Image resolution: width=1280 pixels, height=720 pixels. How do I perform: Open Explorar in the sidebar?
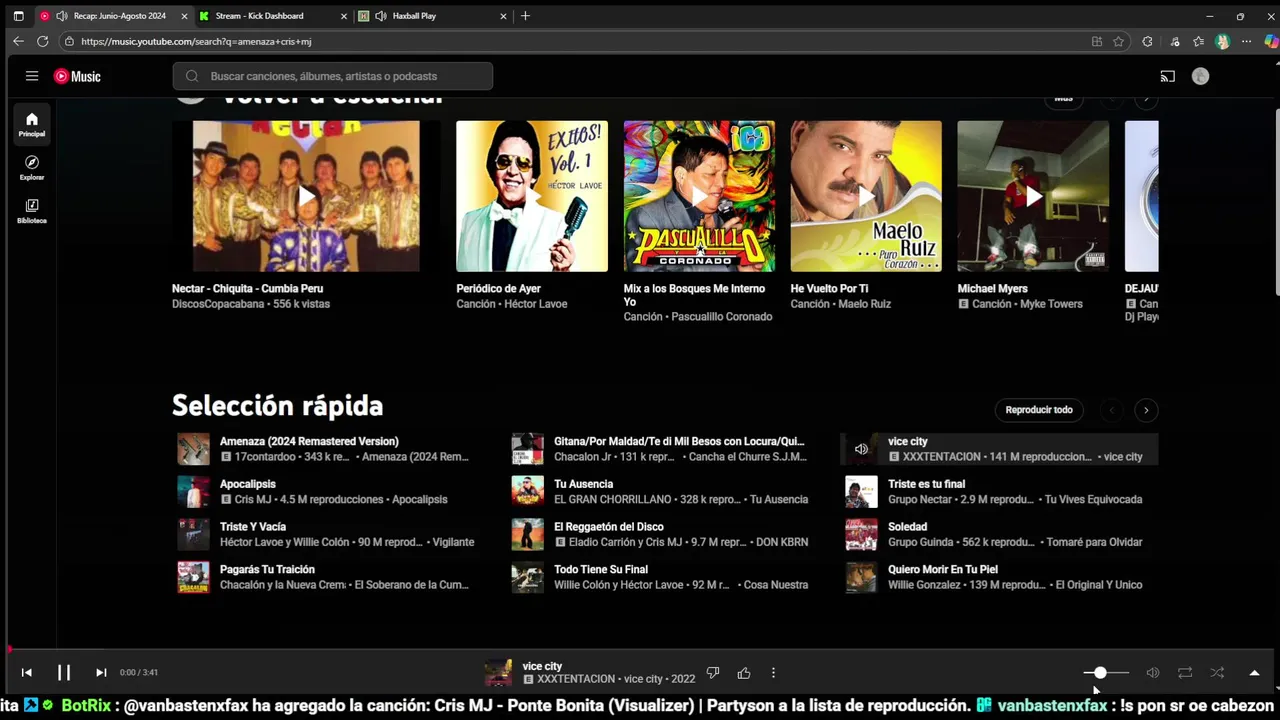(32, 167)
